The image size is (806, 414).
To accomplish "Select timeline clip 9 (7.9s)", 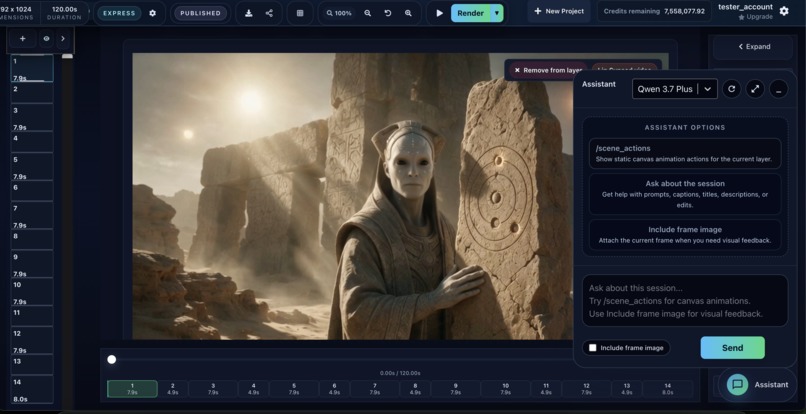I will tap(455, 389).
